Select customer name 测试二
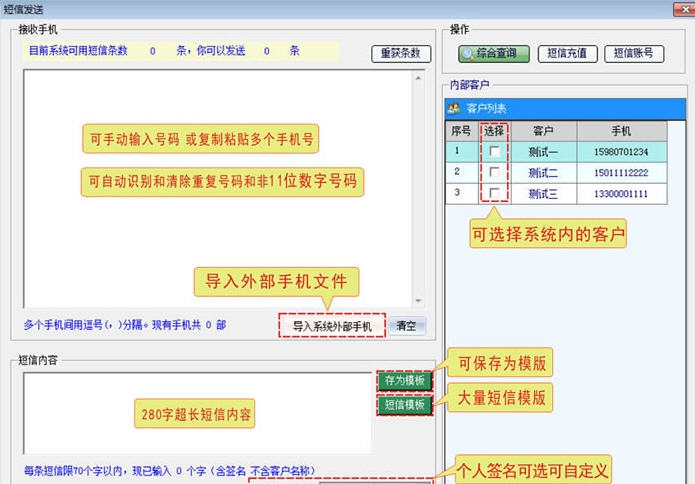This screenshot has height=484, width=695. pos(543,173)
